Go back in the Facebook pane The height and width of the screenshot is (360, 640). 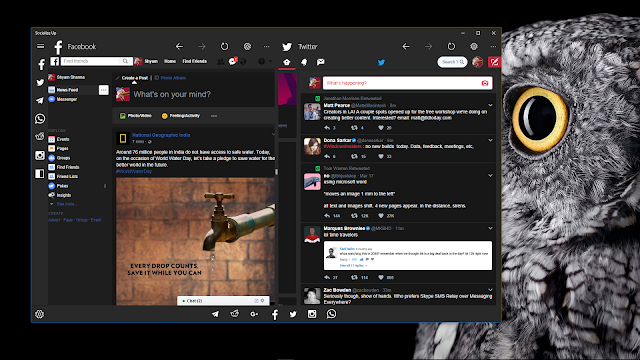[x=179, y=47]
